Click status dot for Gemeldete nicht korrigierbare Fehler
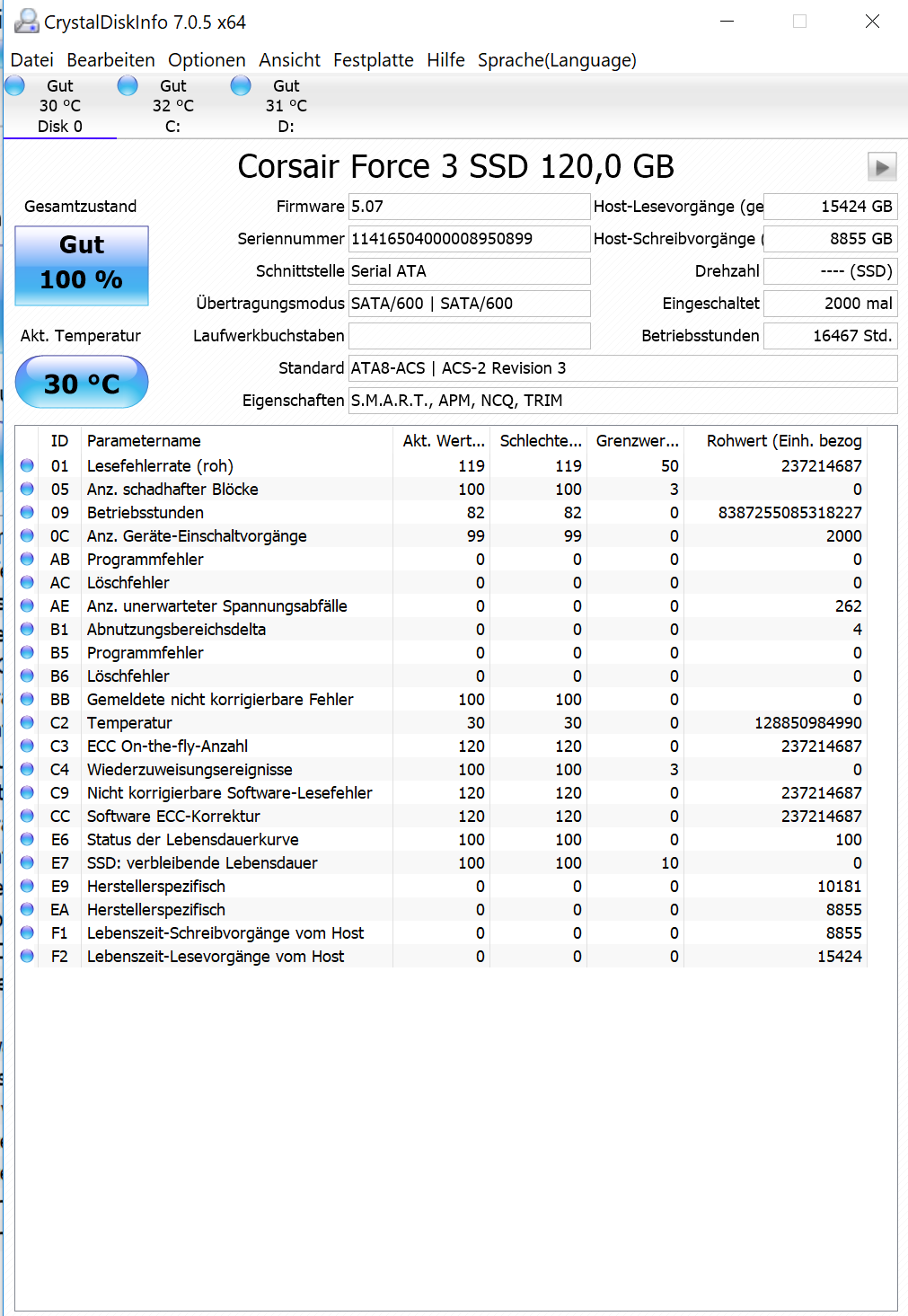This screenshot has height=1316, width=908. click(27, 699)
